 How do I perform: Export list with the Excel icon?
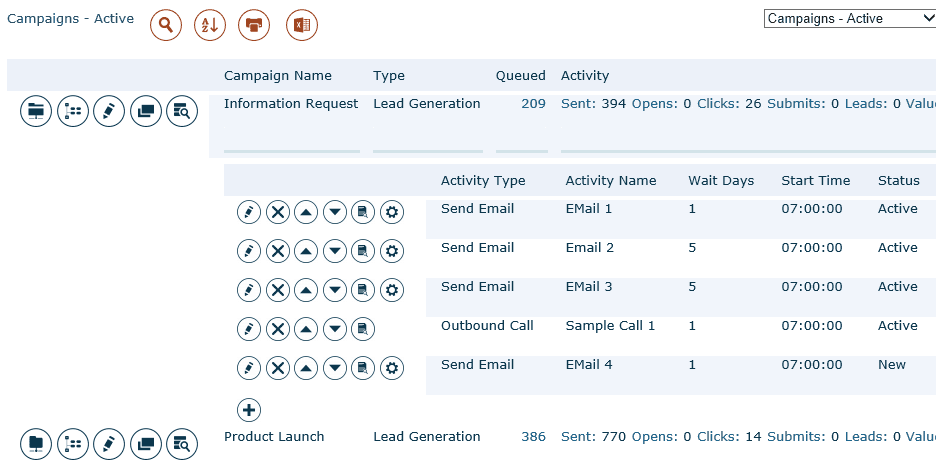point(302,25)
